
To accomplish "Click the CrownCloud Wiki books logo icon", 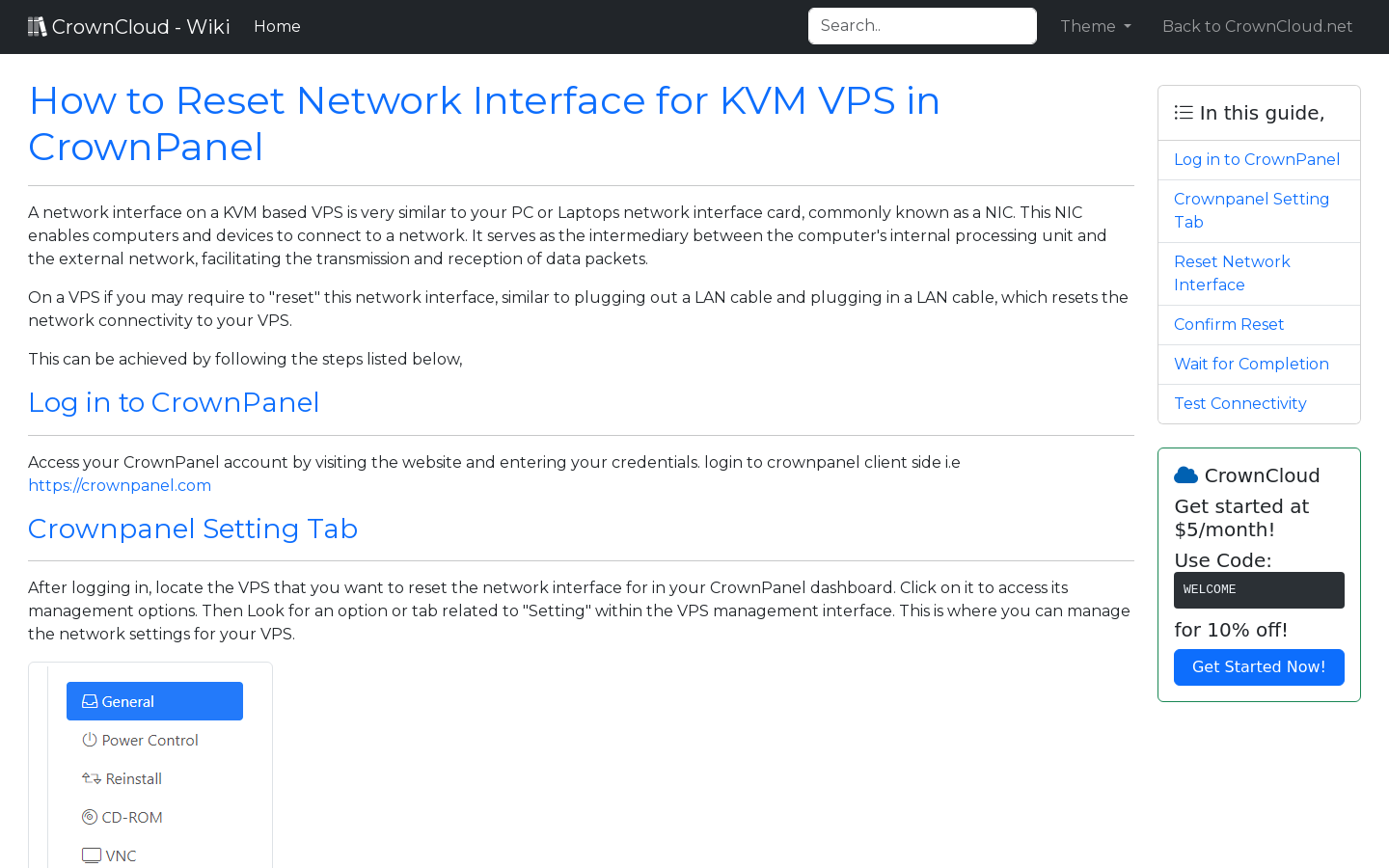I will click(x=37, y=25).
